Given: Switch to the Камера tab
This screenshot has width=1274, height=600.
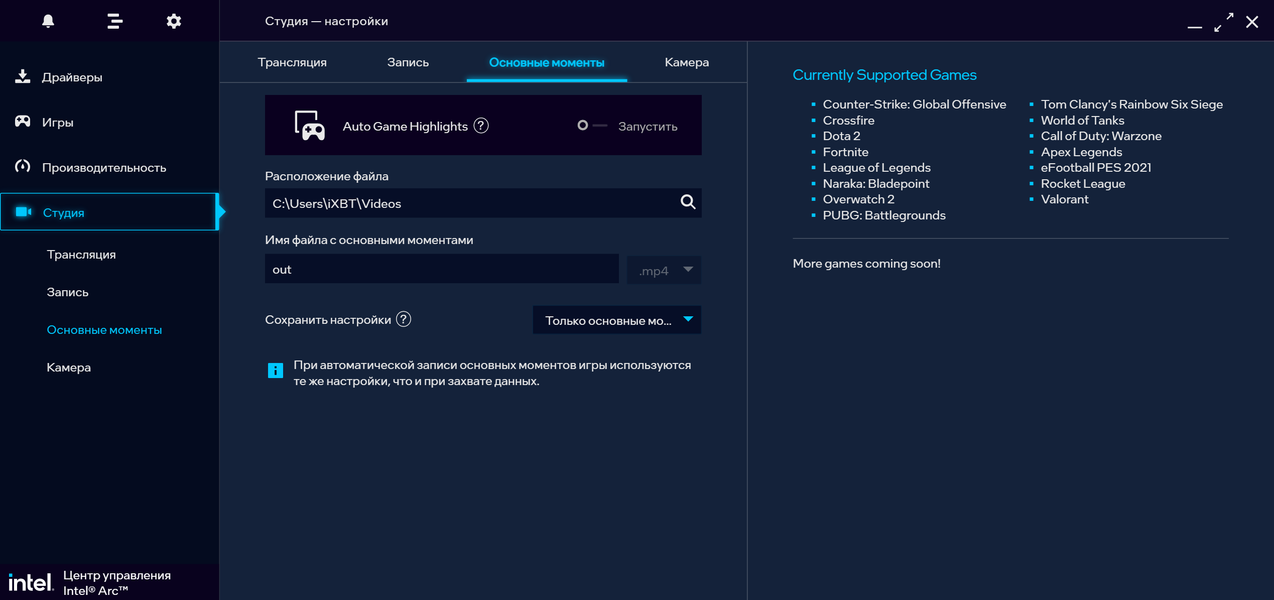Looking at the screenshot, I should click(687, 62).
